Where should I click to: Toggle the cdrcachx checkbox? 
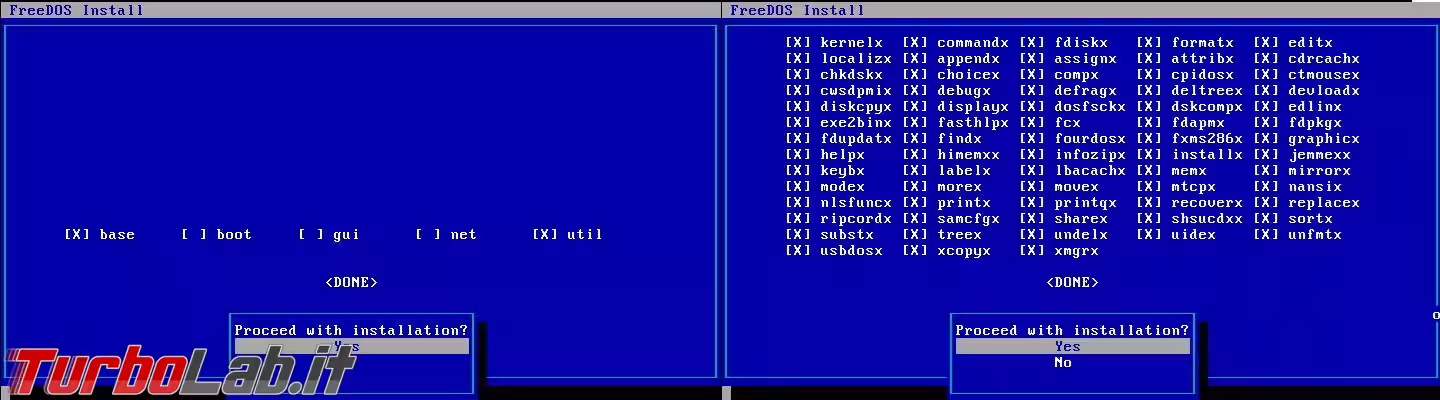tap(1266, 59)
